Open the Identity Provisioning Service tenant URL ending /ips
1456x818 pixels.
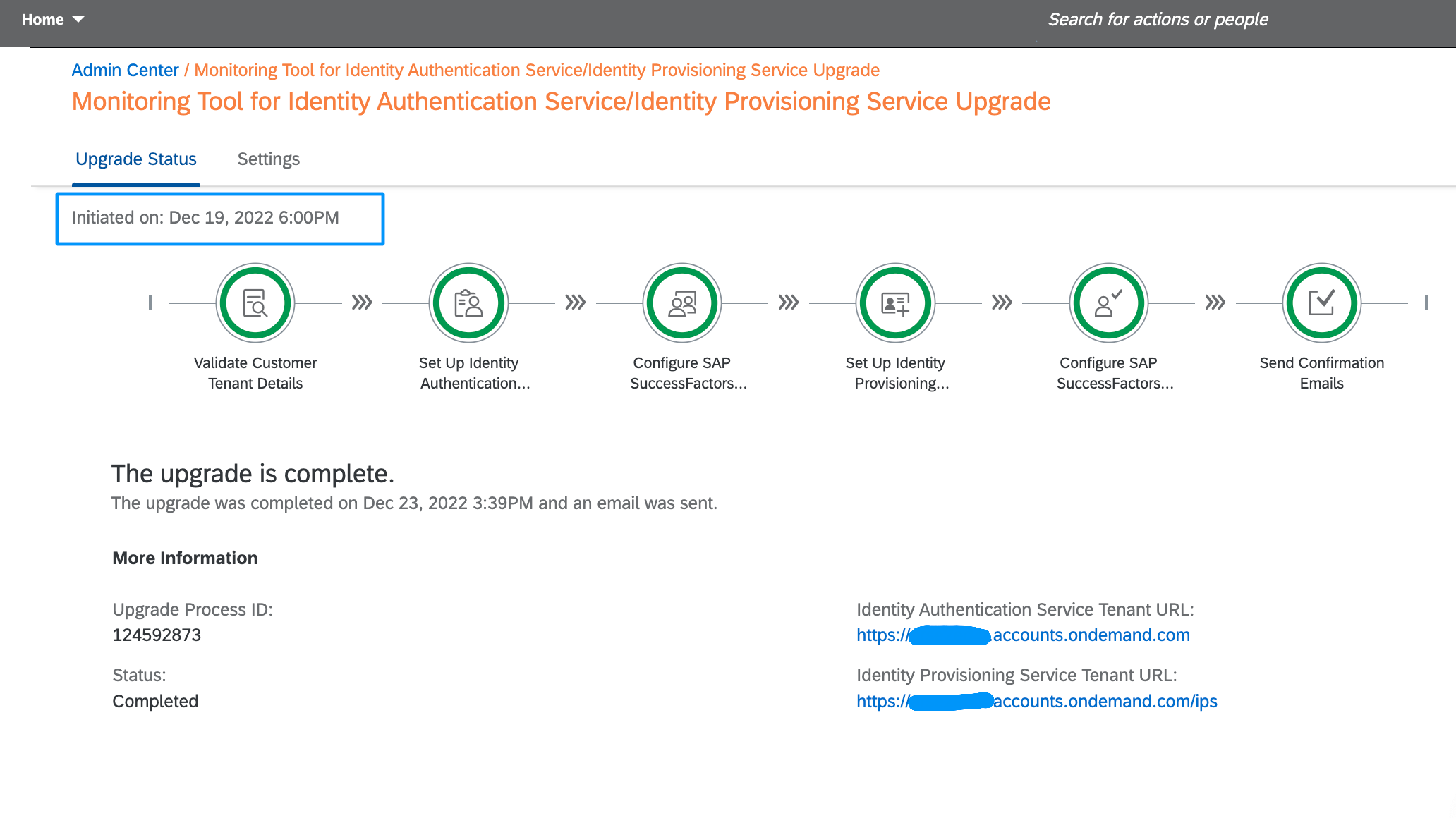point(1037,702)
